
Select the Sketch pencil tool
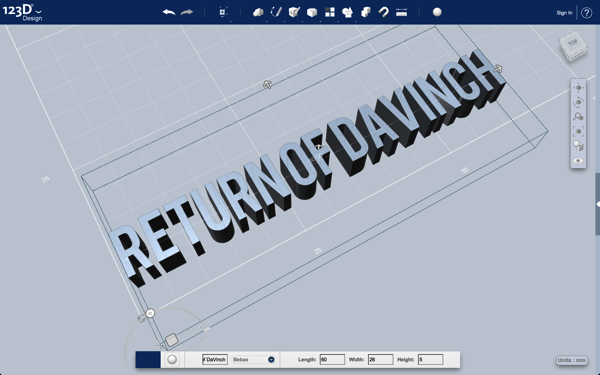click(276, 12)
